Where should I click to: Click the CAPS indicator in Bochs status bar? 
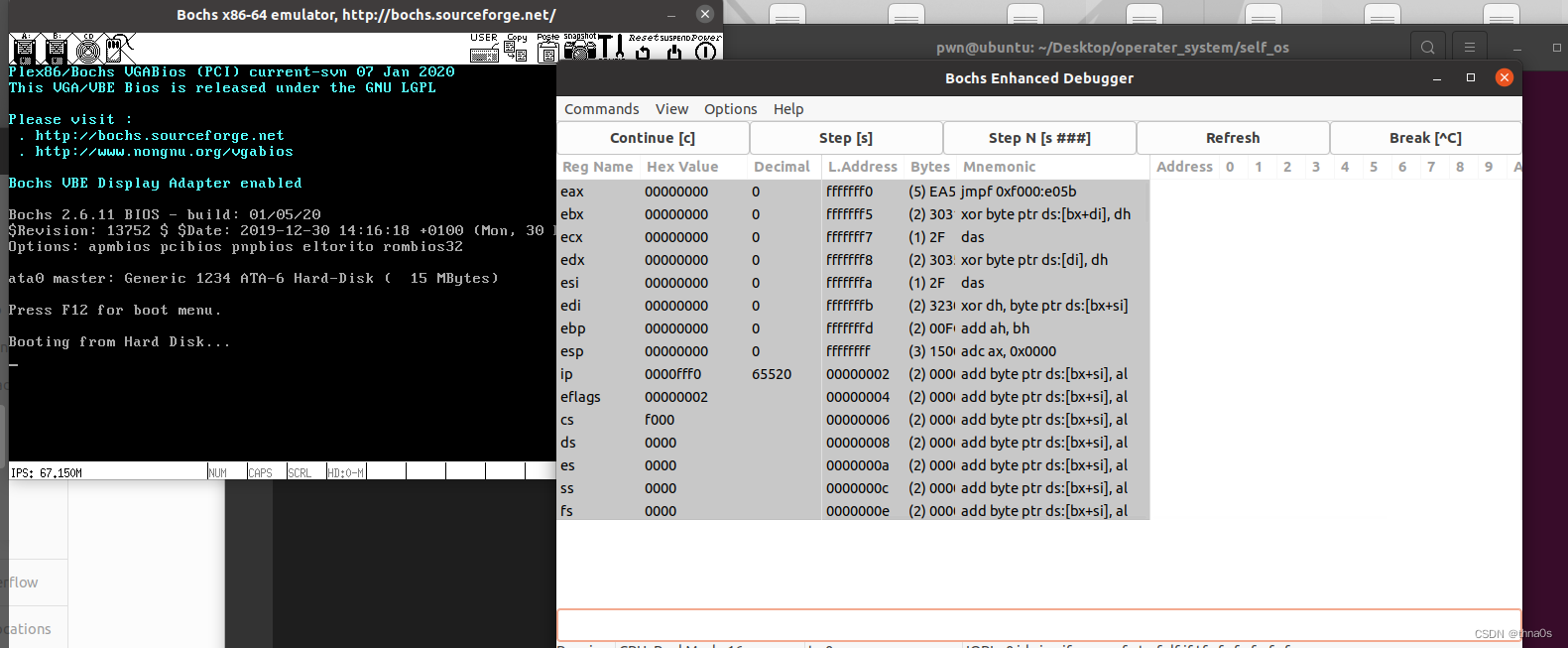tap(260, 473)
